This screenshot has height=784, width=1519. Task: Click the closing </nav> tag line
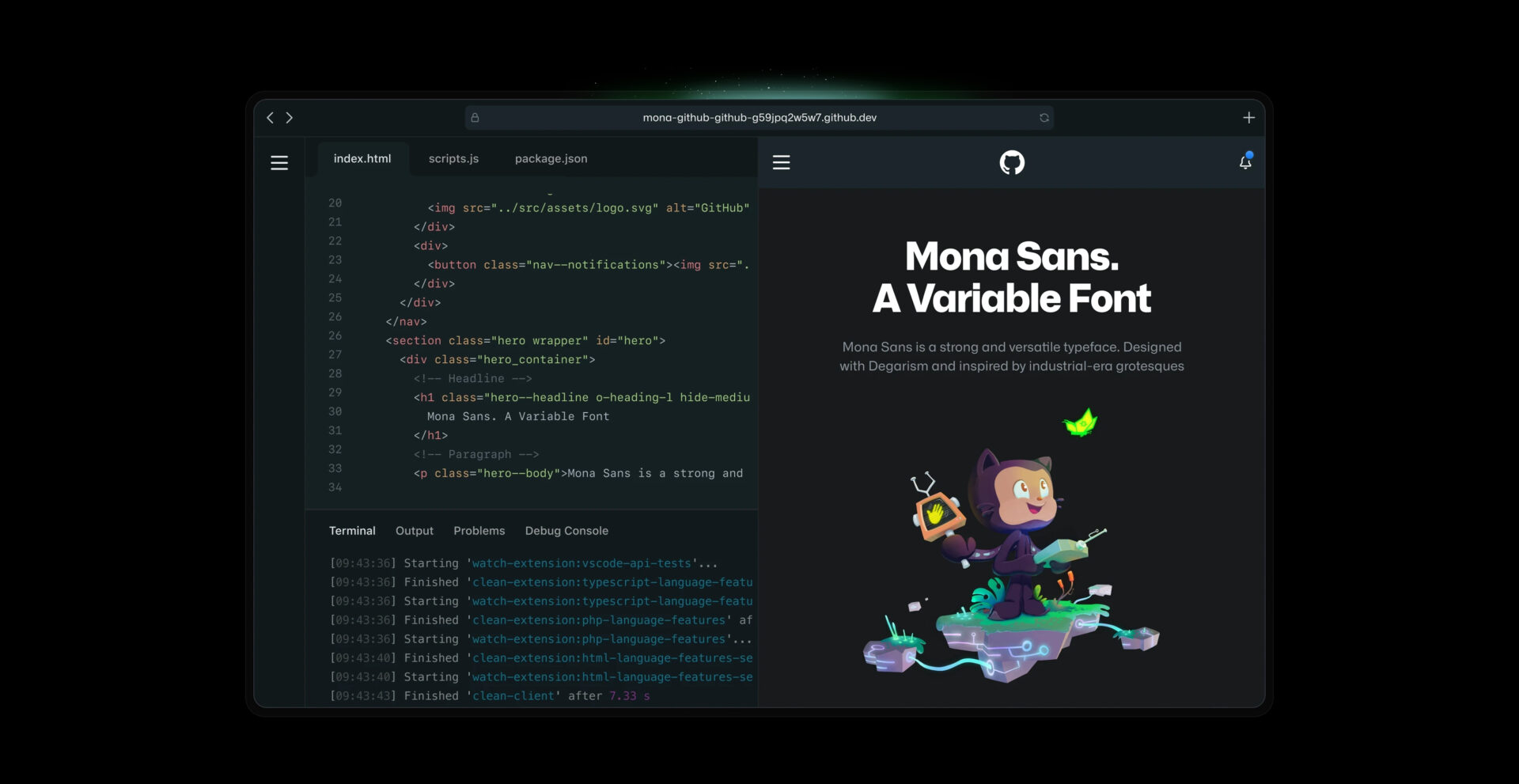(x=406, y=322)
